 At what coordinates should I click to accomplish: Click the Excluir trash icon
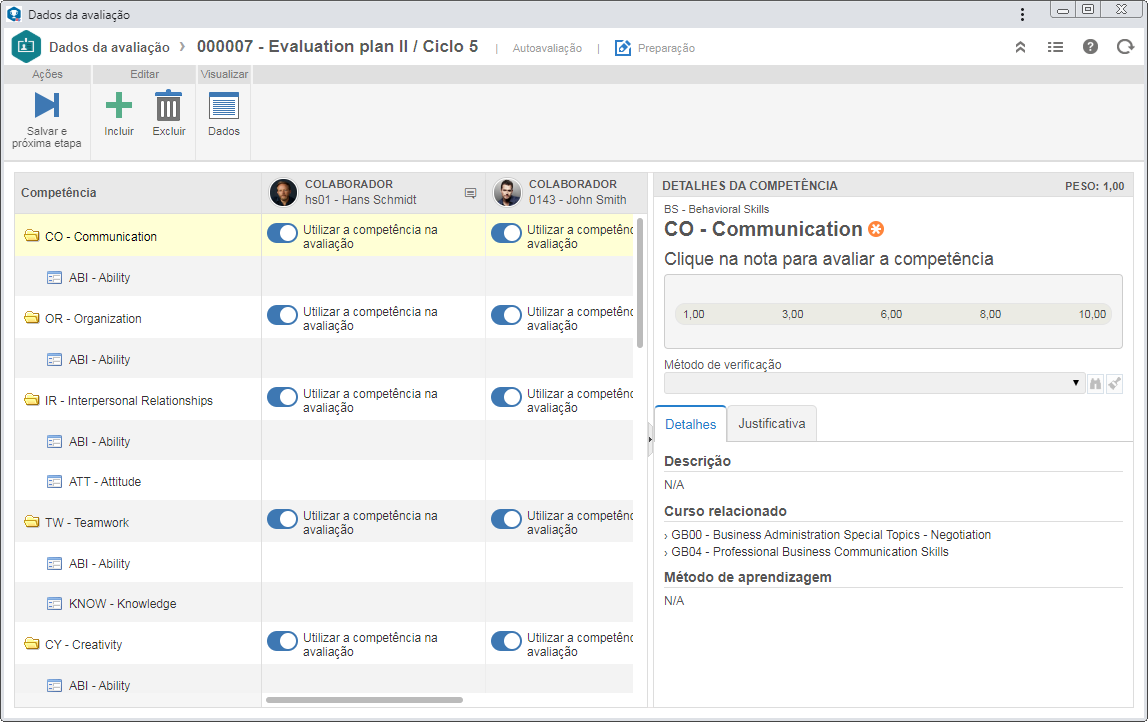[168, 105]
